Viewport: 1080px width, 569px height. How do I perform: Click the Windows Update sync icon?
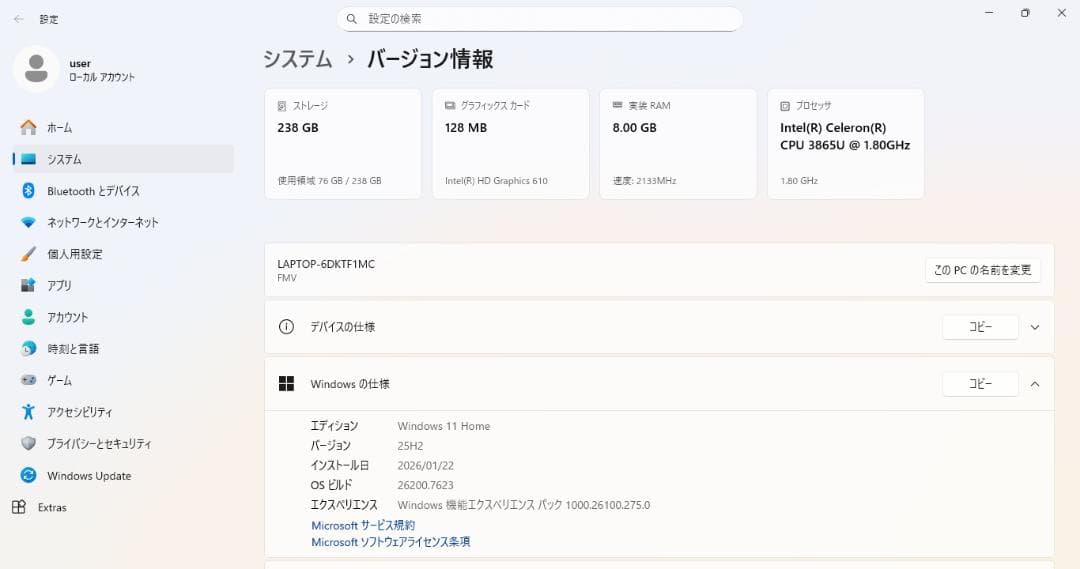28,475
